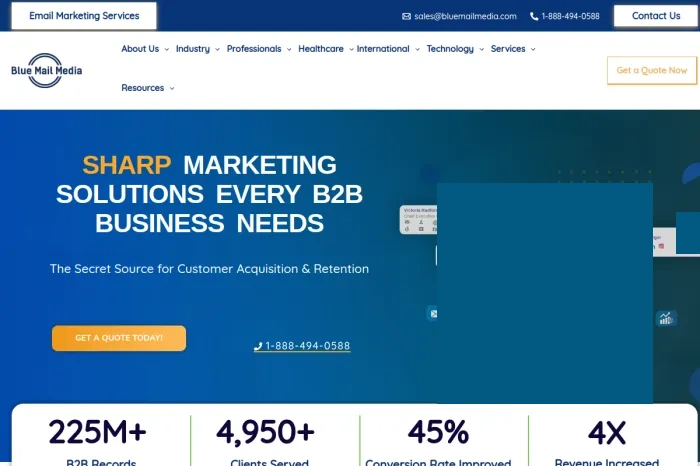The image size is (700, 466).
Task: Call 1-888-494-0588 from the top bar
Action: pyautogui.click(x=570, y=17)
